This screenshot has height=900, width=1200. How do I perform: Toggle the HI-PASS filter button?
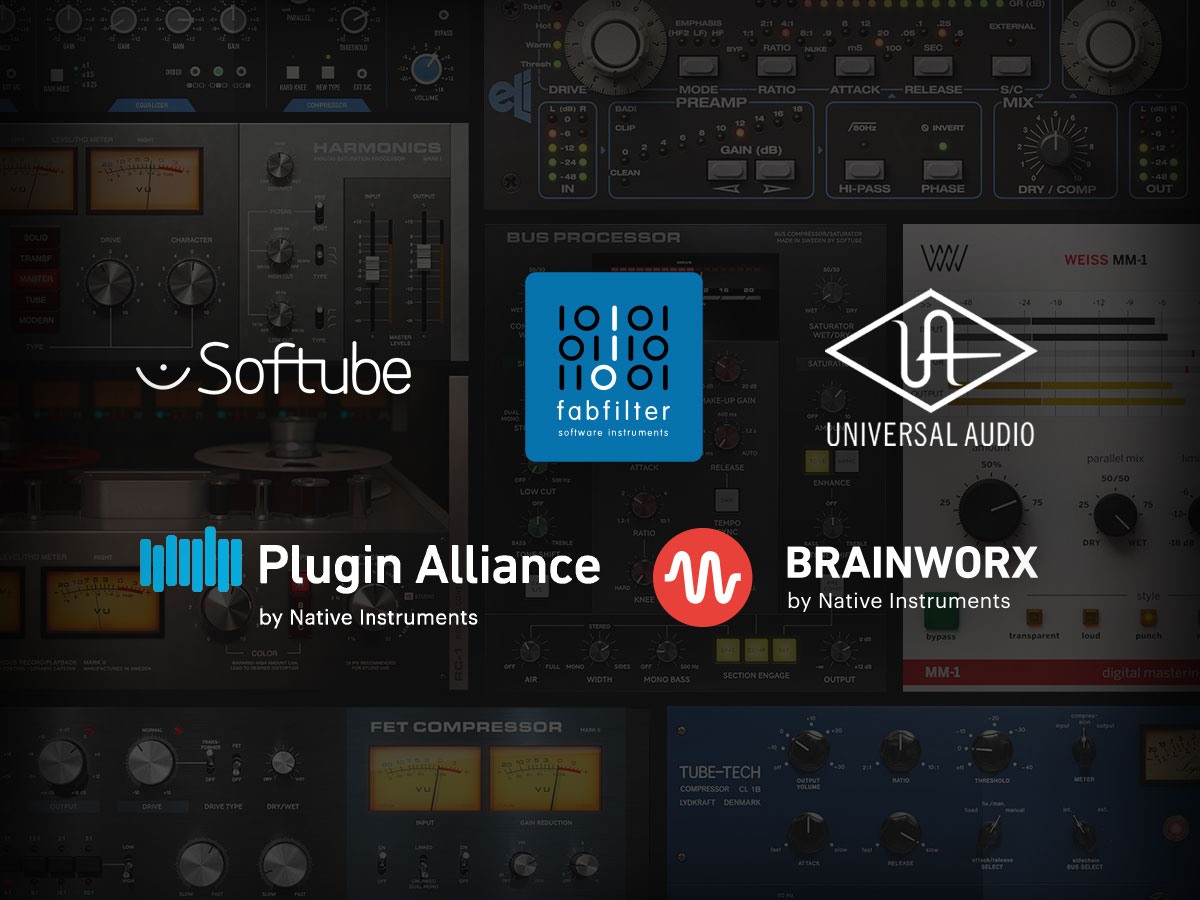866,169
